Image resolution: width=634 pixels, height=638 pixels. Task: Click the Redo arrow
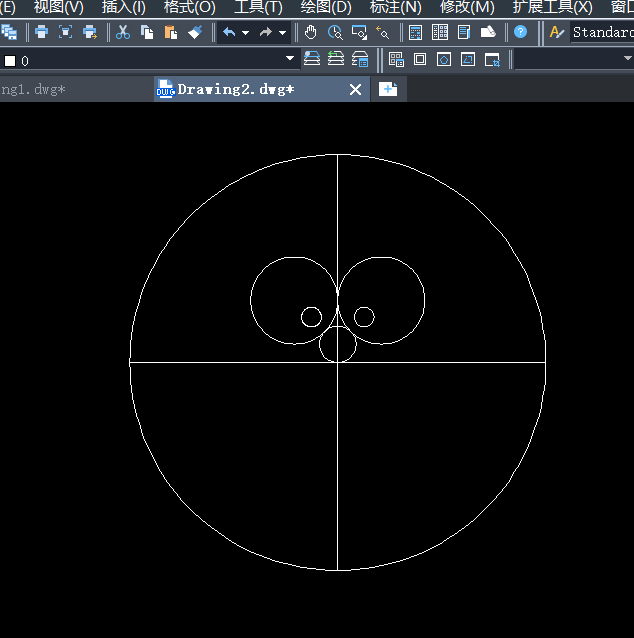(266, 32)
